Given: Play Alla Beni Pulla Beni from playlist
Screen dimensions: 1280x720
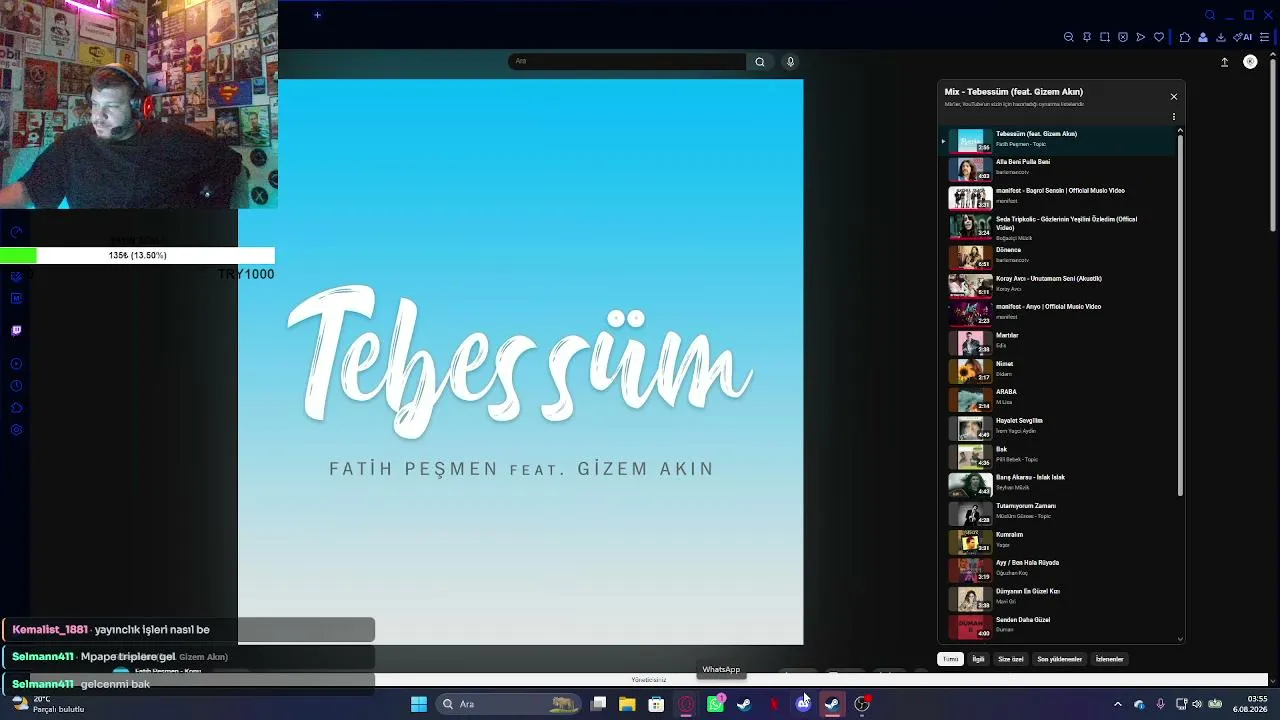Looking at the screenshot, I should 1057,168.
